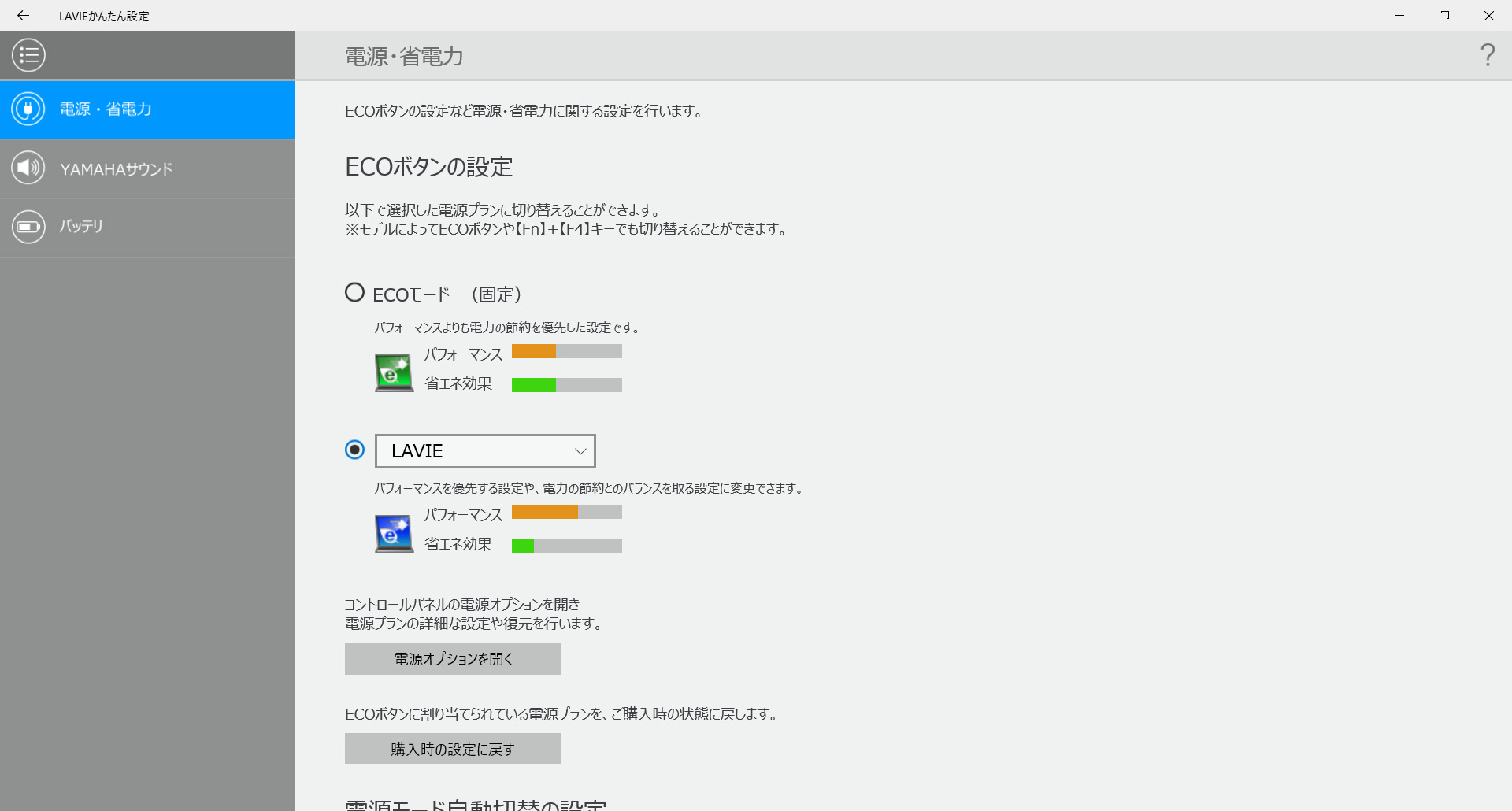Open help via the question mark icon
The image size is (1512, 811).
[x=1488, y=55]
